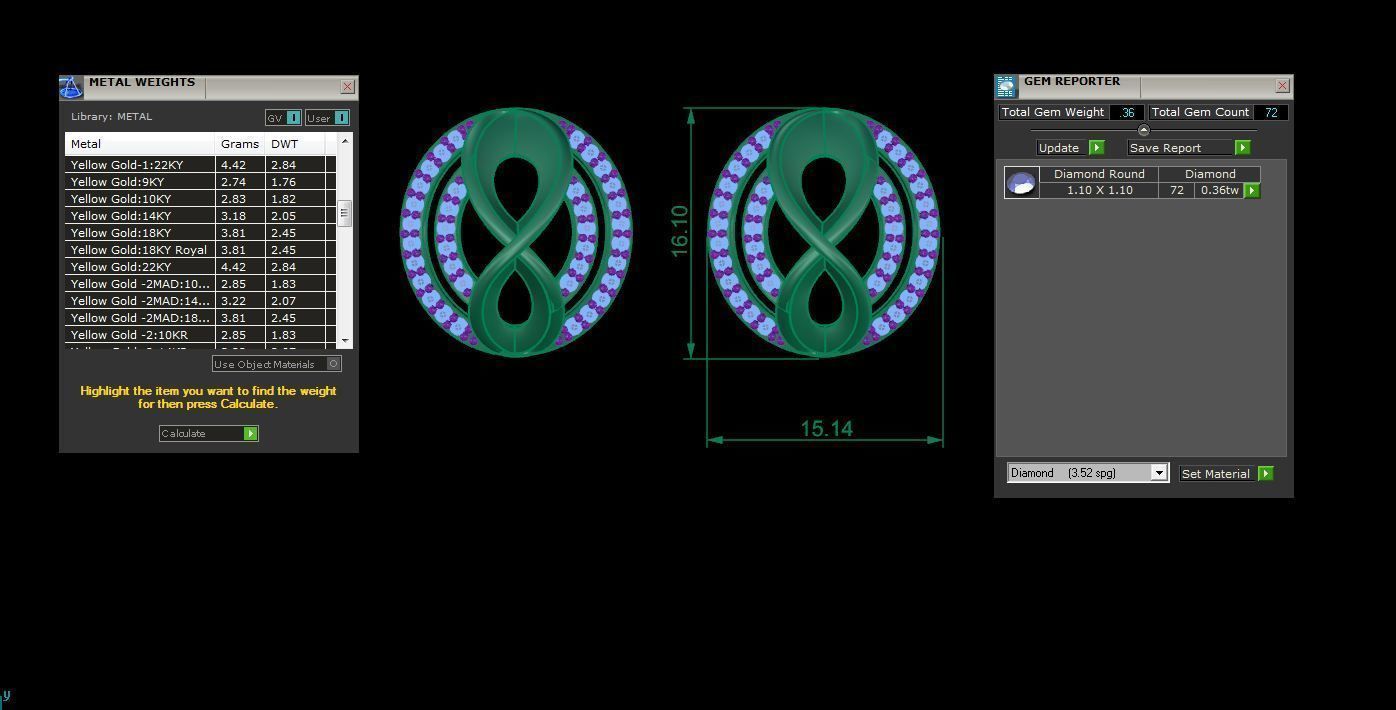Click the Library: METAL label
The width and height of the screenshot is (1396, 710).
(x=111, y=117)
